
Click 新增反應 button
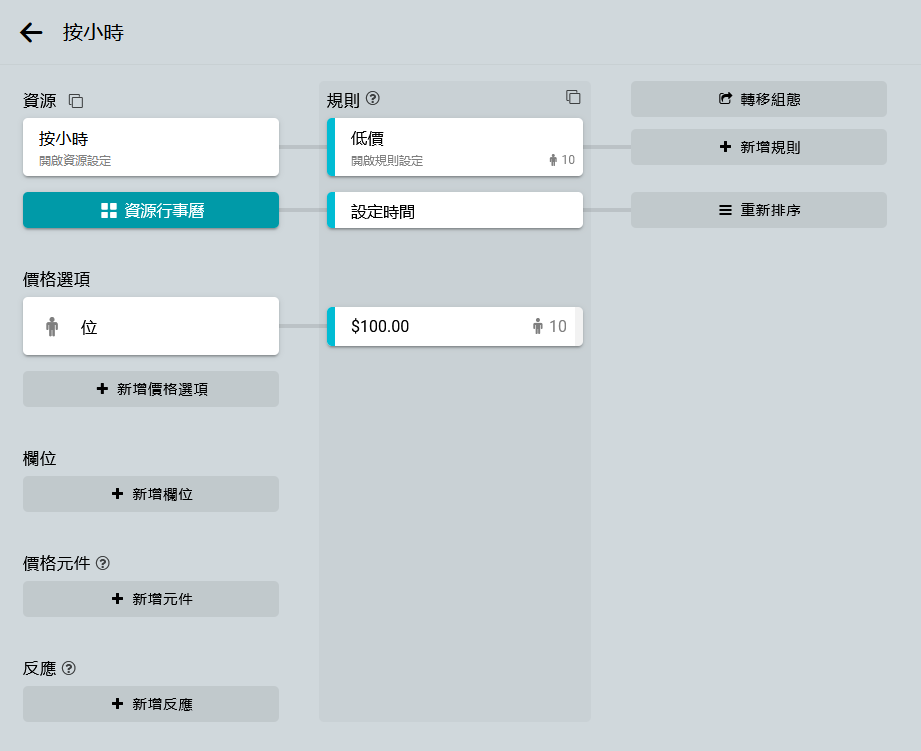coord(151,704)
